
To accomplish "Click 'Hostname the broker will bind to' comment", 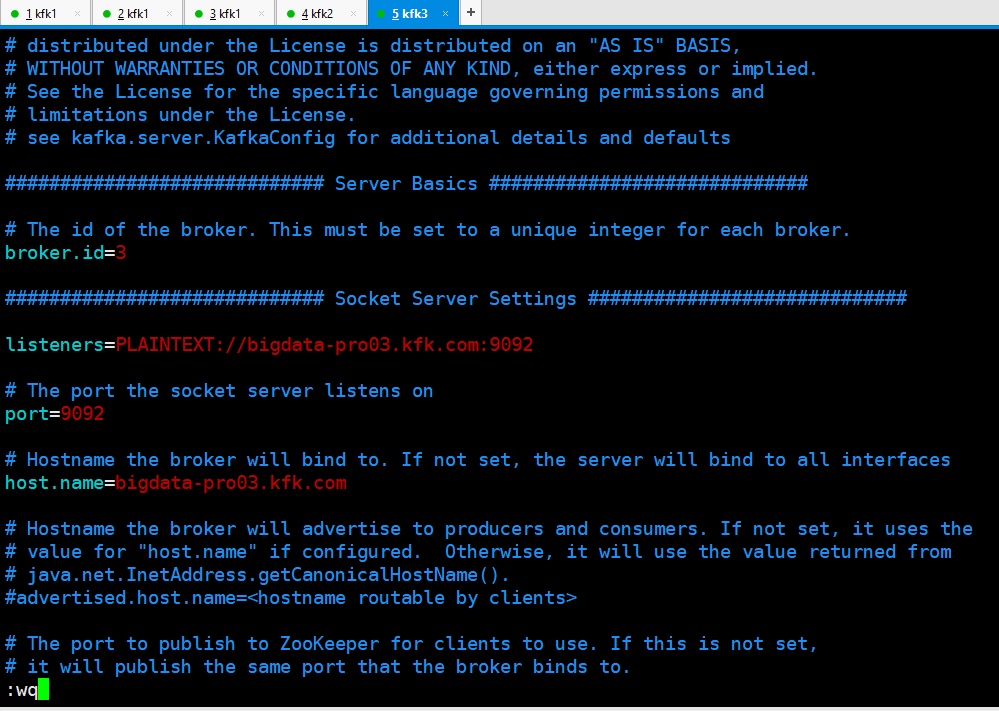I will tap(477, 460).
